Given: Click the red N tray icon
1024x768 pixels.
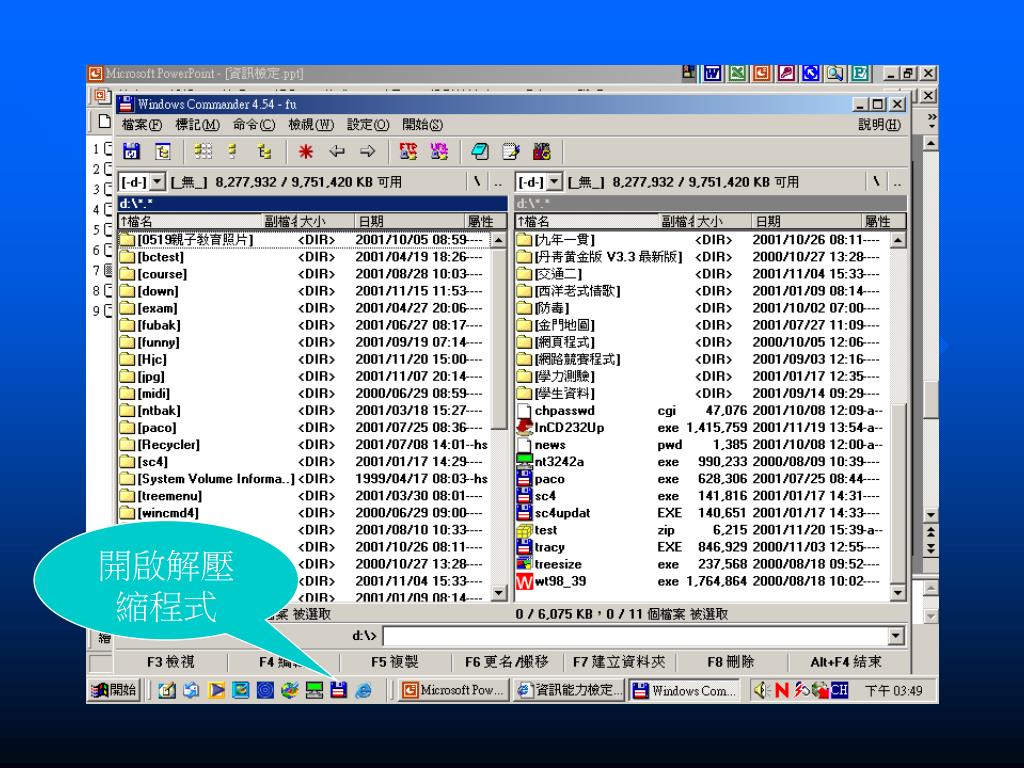Looking at the screenshot, I should coord(782,690).
